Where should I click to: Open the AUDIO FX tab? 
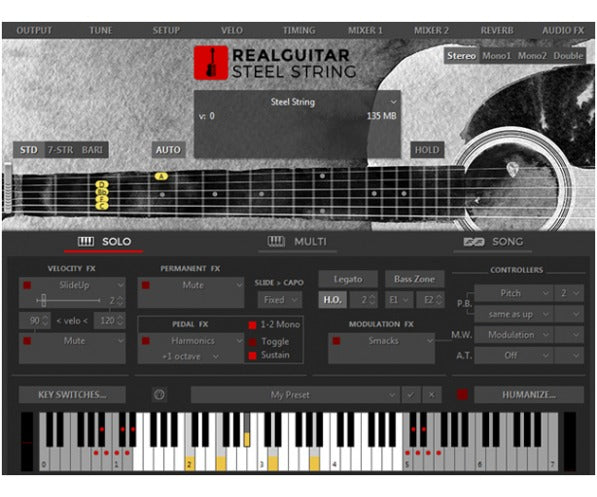pyautogui.click(x=563, y=30)
